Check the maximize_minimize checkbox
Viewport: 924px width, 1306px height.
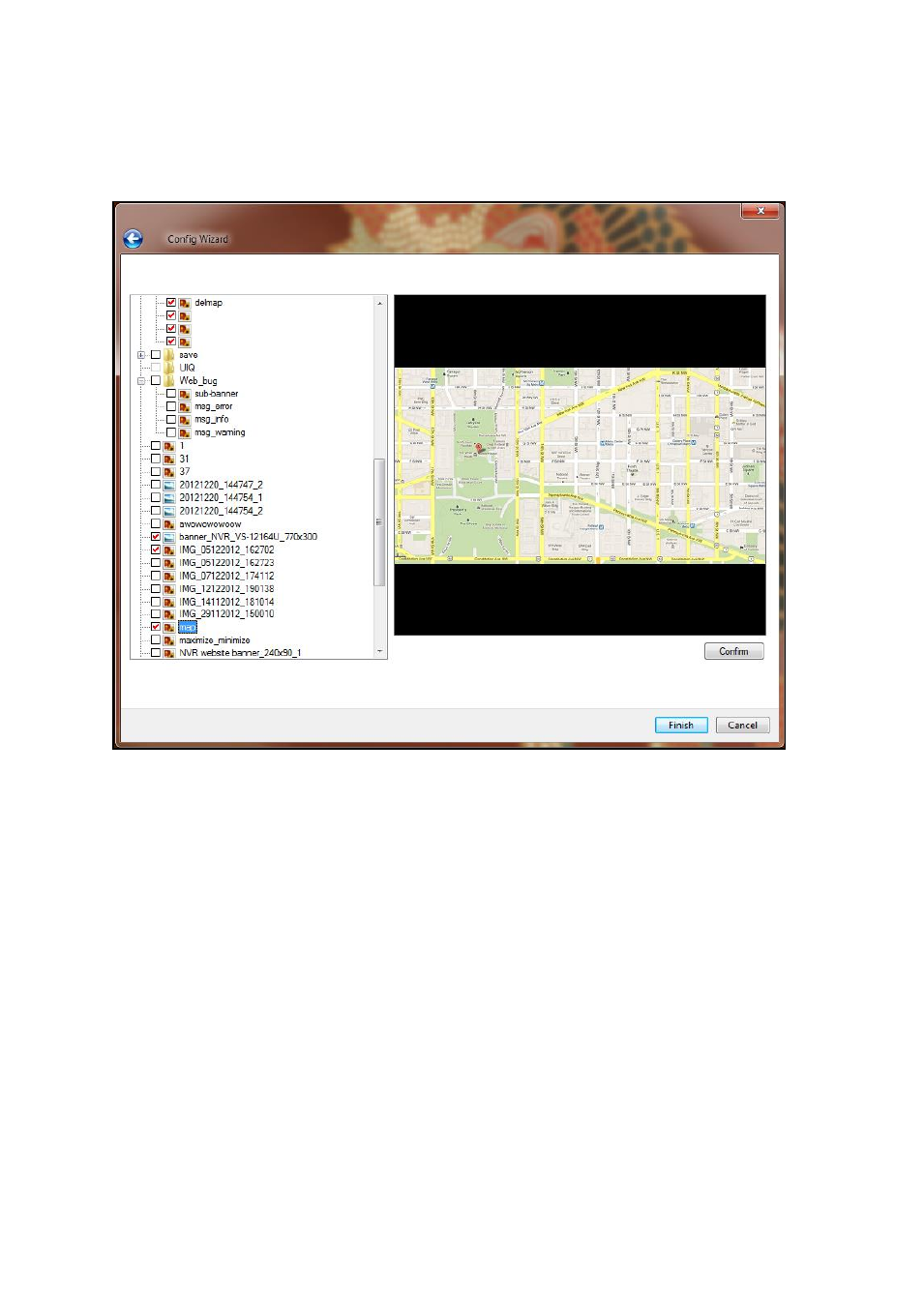tap(156, 640)
